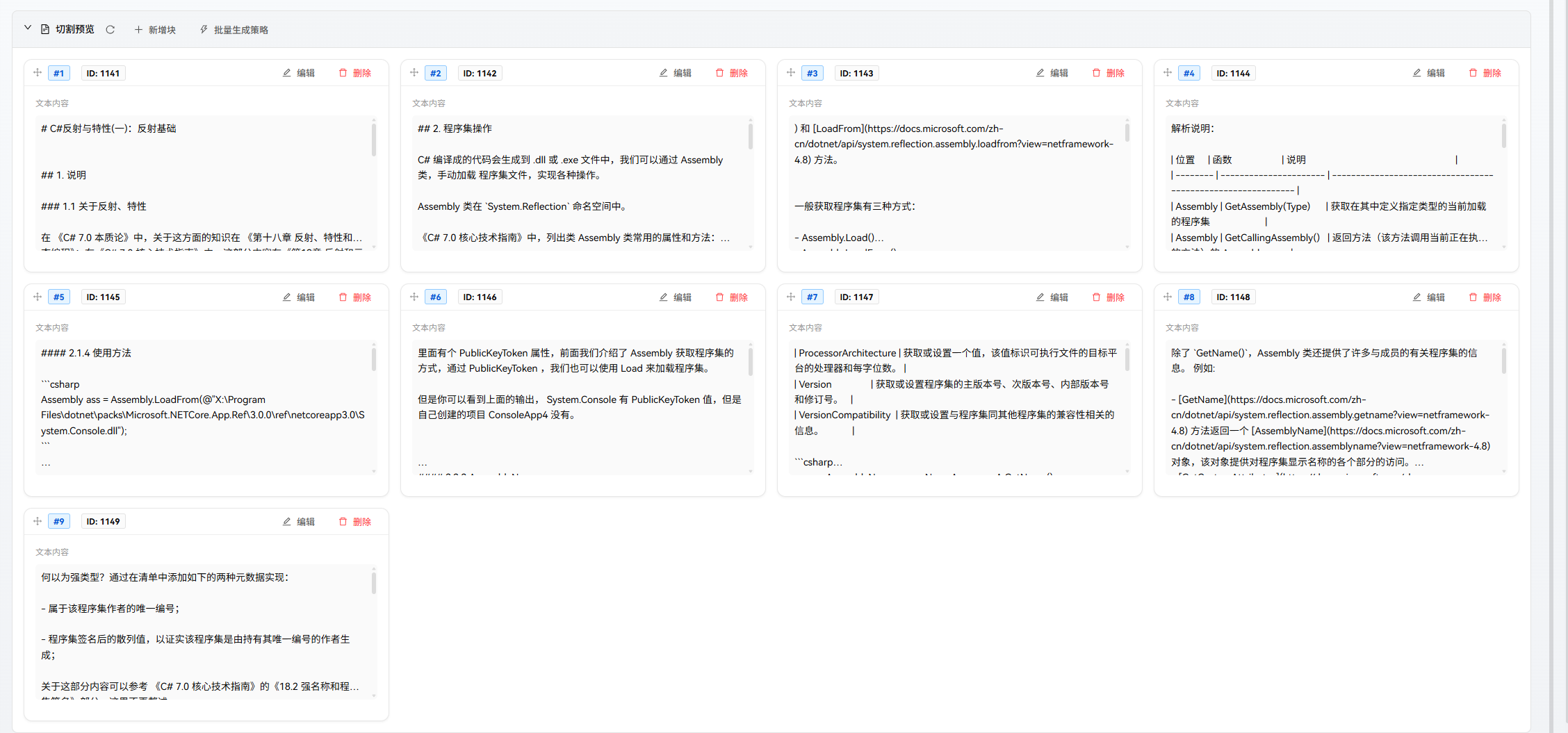1568x733 pixels.
Task: Delete chunk ID 1145
Action: pos(355,297)
